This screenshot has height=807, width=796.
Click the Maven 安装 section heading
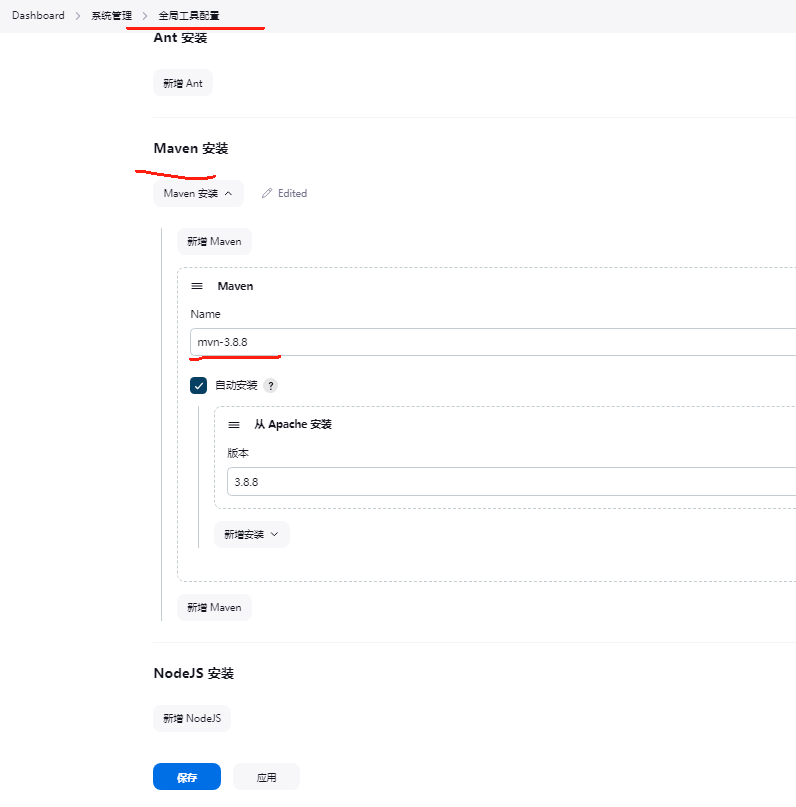click(191, 148)
